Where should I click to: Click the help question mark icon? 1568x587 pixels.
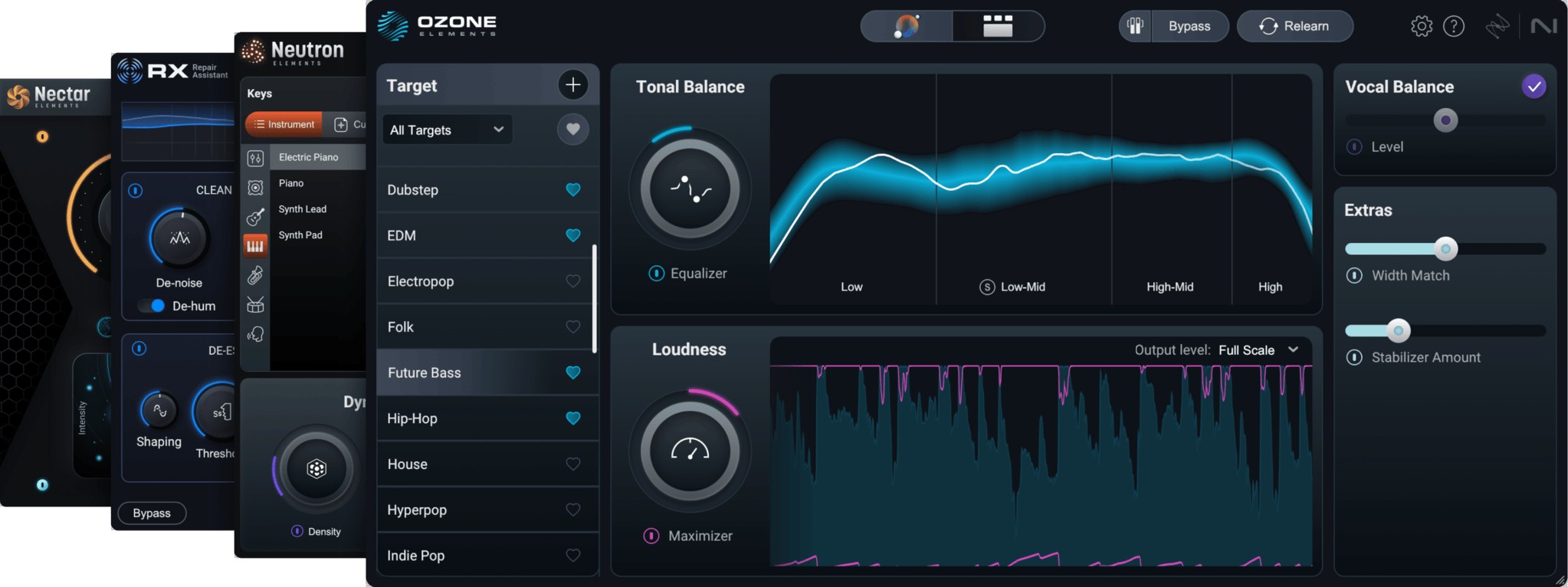1454,26
